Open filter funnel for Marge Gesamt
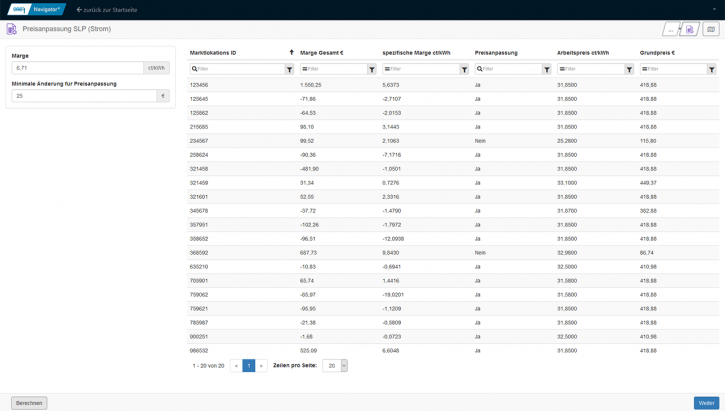Image resolution: width=725 pixels, height=411 pixels. click(372, 69)
